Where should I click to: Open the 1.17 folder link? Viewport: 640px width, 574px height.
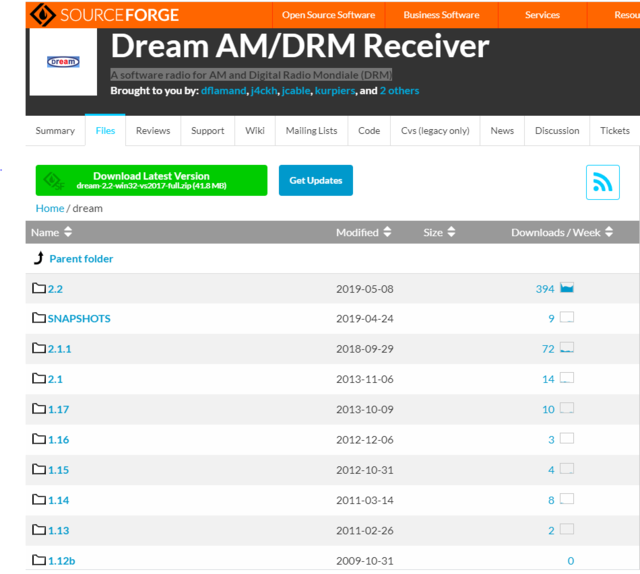click(58, 409)
